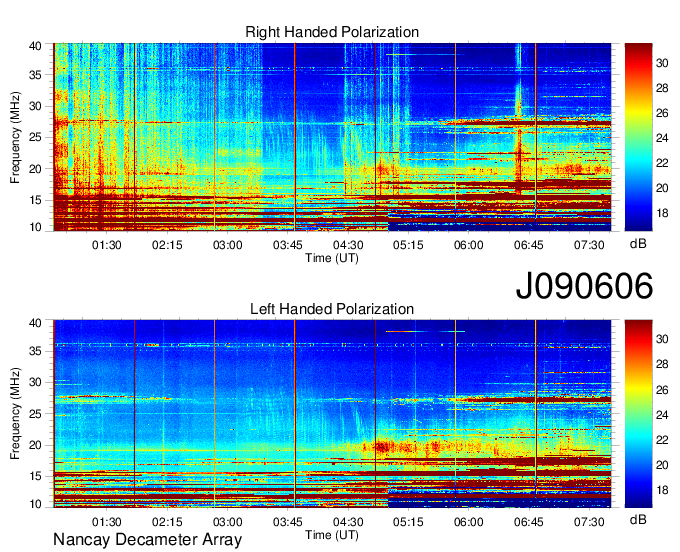
Task: Click the "28" label on the Left Handed colorbar
Action: pos(662,364)
